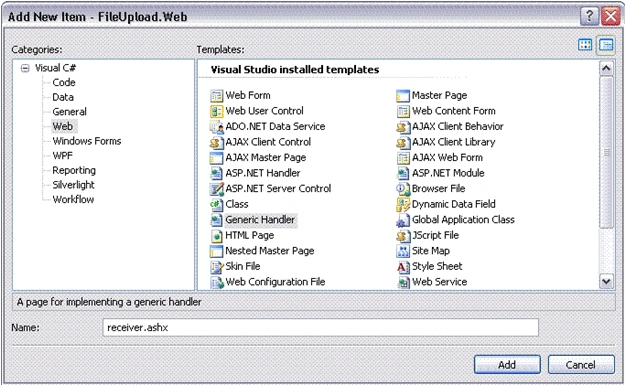Click the AJAX Client Library icon
The image size is (626, 385).
pyautogui.click(x=403, y=143)
